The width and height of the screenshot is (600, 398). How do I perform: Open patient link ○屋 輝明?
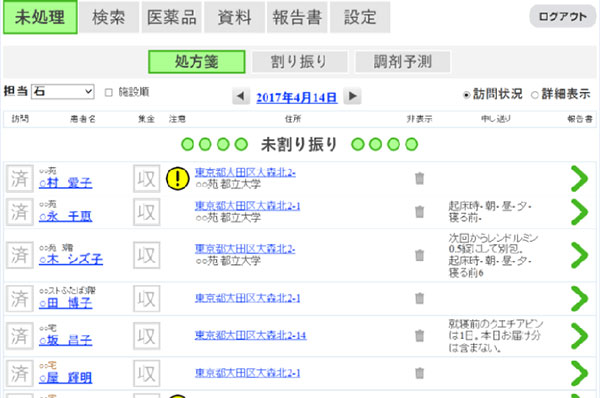pos(65,378)
